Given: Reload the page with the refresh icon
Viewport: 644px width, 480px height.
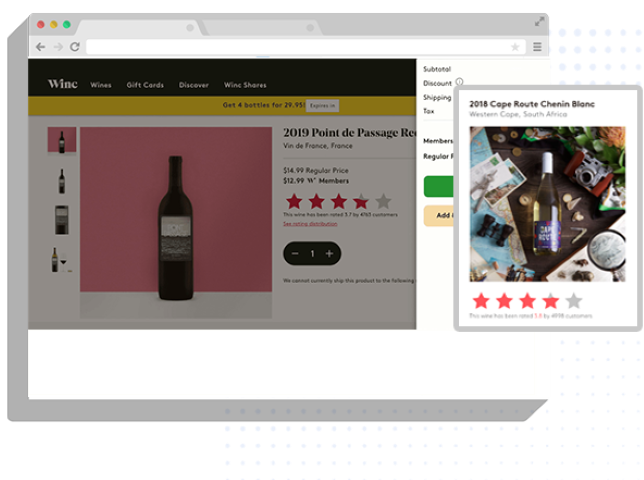Looking at the screenshot, I should click(x=75, y=47).
